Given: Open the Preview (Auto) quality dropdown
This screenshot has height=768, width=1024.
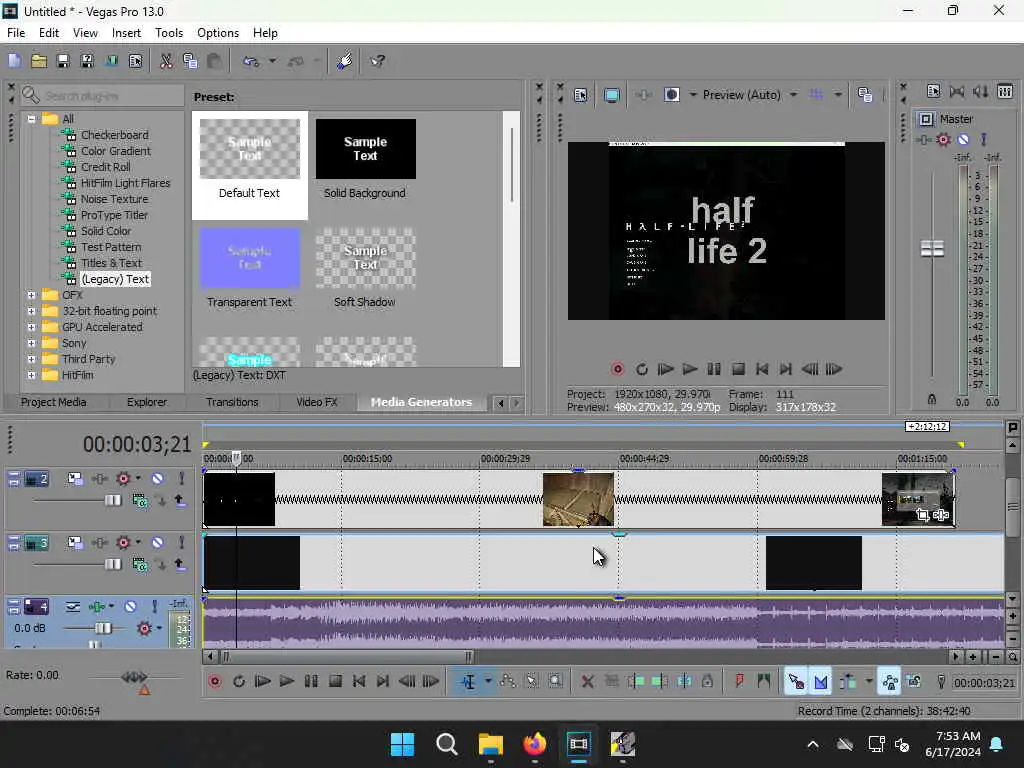Looking at the screenshot, I should point(750,95).
